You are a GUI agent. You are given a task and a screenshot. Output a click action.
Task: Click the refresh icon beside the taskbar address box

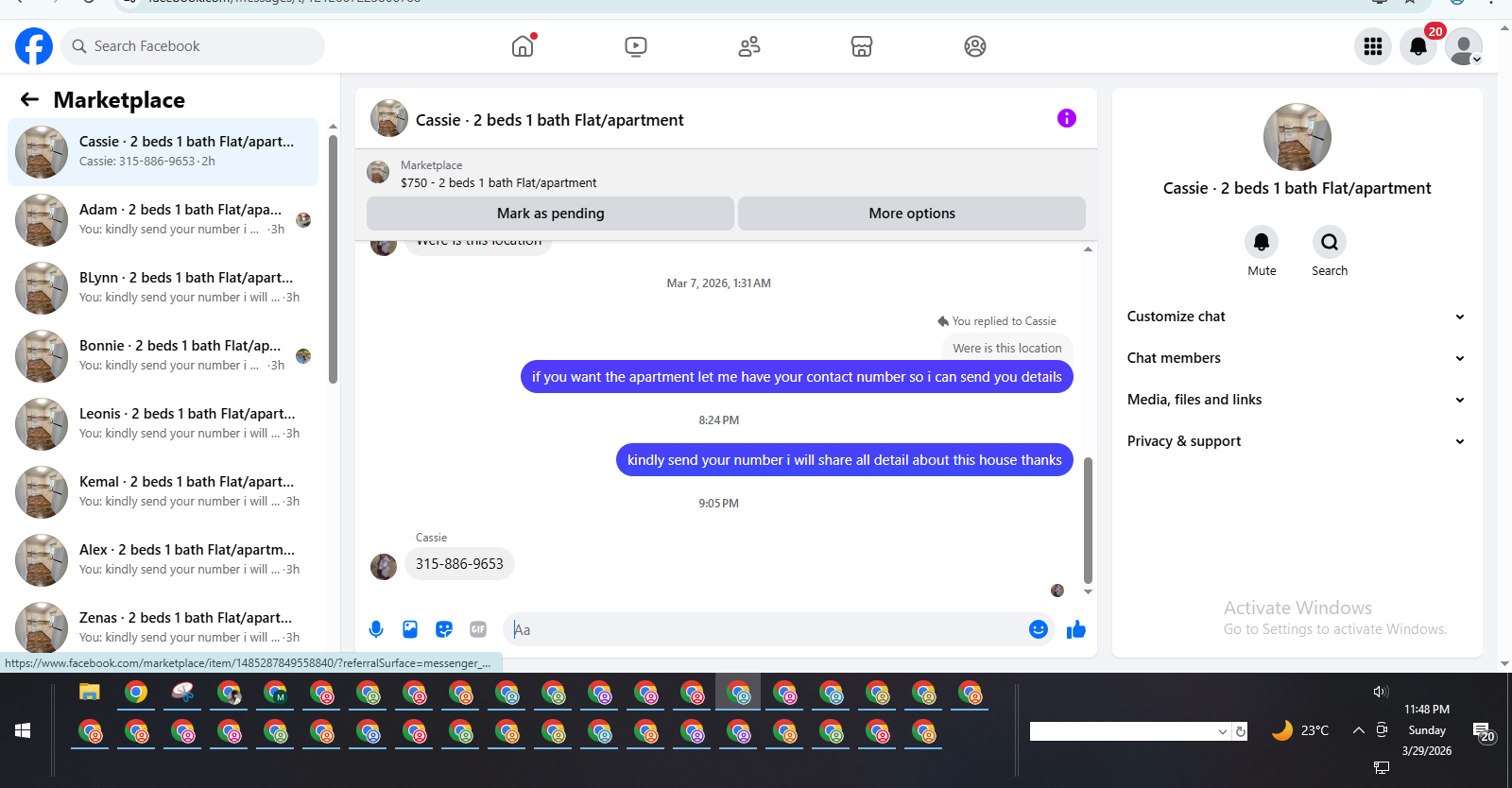click(x=1241, y=731)
